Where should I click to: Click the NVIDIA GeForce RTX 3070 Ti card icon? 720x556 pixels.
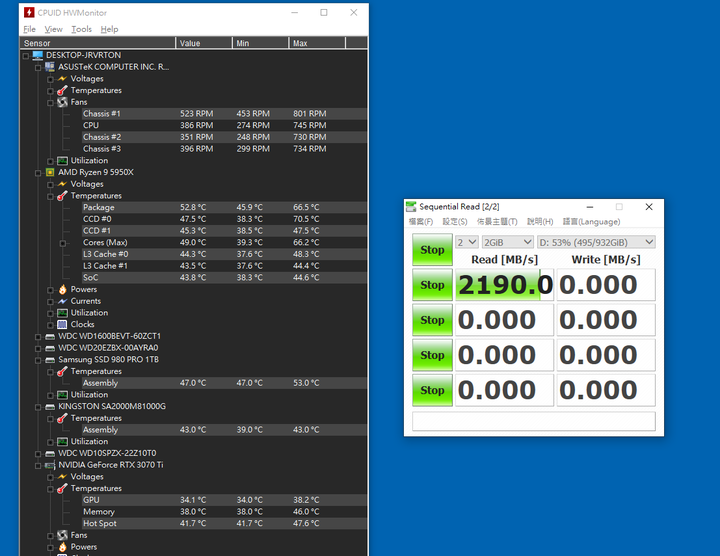coord(50,465)
